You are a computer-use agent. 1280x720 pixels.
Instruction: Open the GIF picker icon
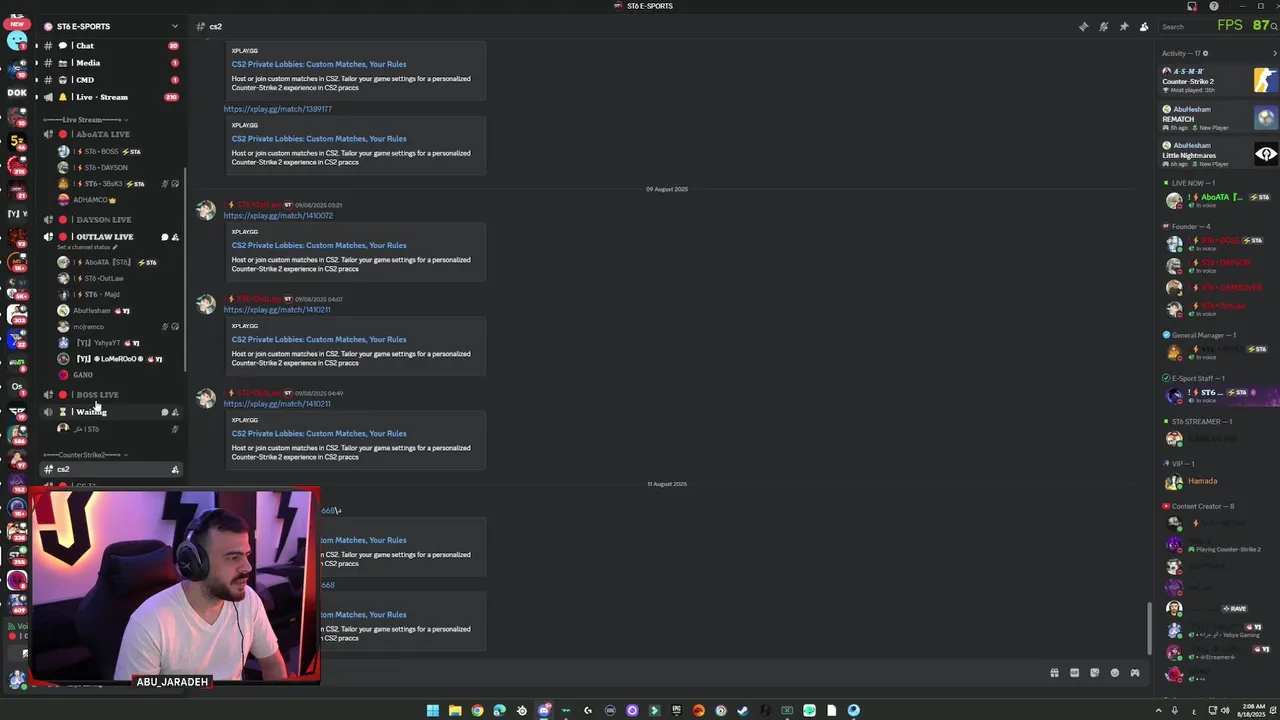1074,673
